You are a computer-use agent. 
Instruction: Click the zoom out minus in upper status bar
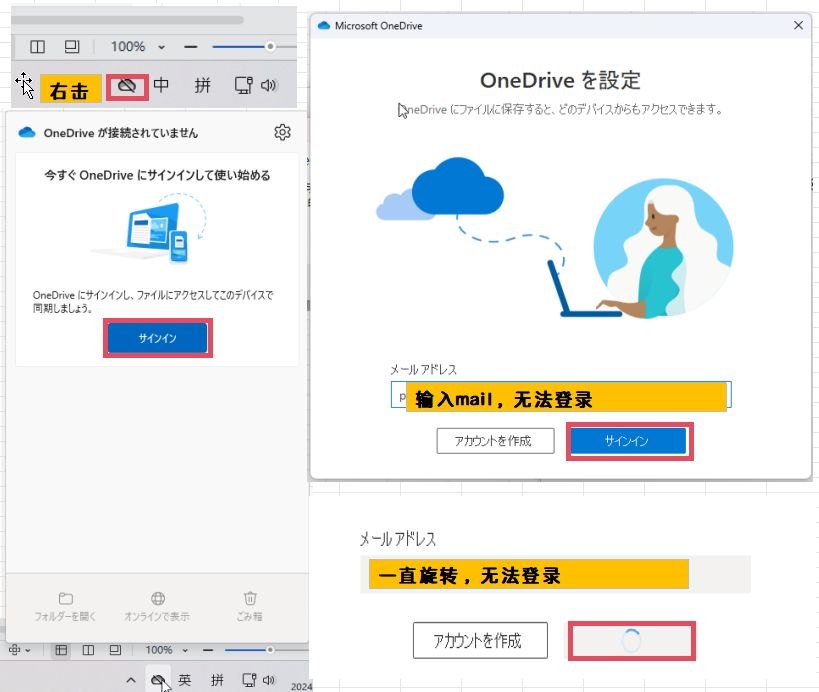pos(191,46)
